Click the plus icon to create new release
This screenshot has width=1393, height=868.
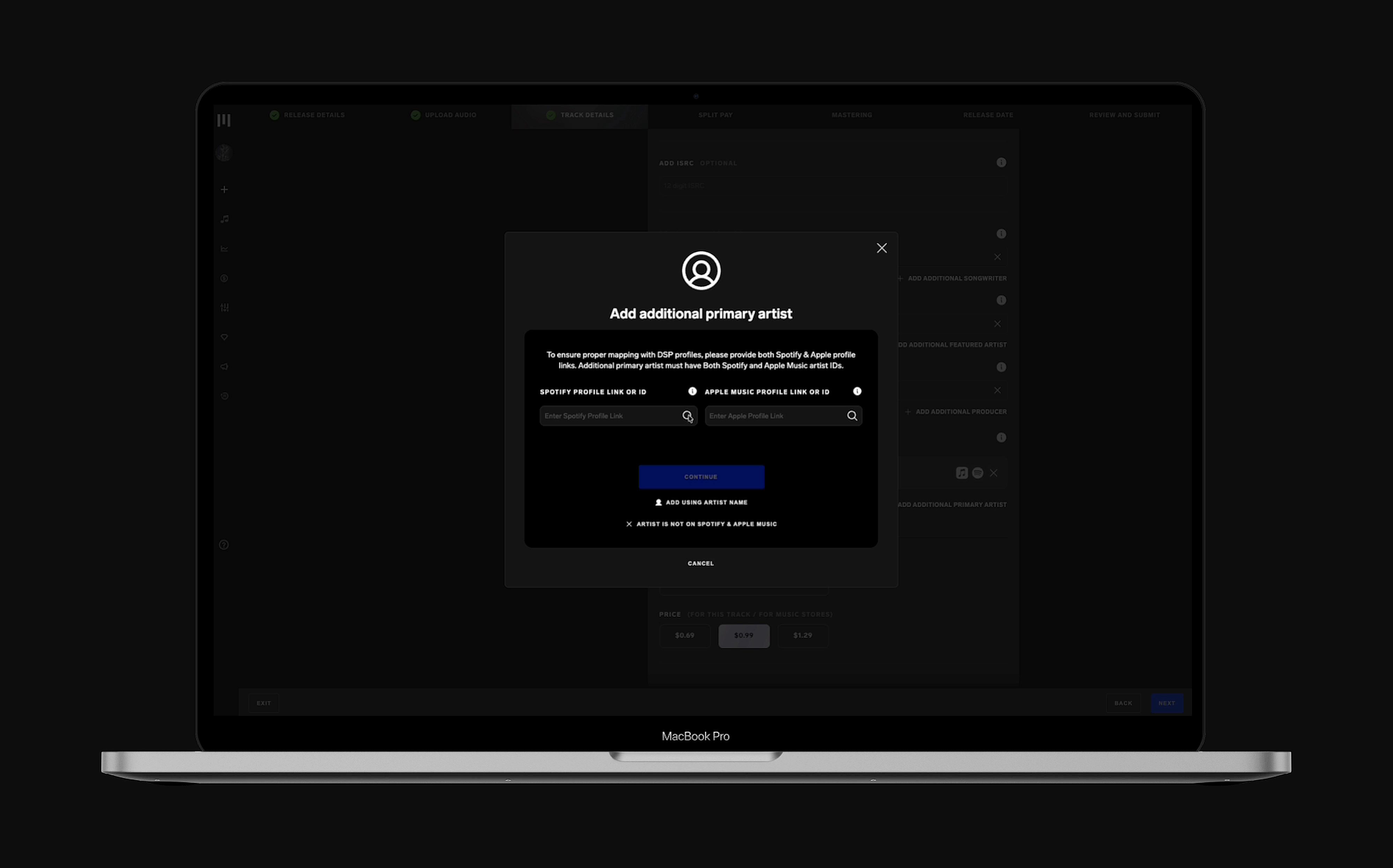point(224,189)
